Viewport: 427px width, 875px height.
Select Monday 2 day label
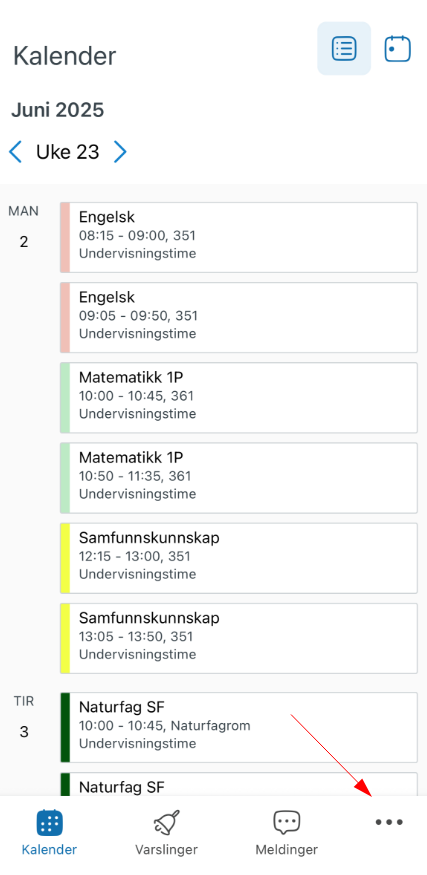(x=23, y=227)
